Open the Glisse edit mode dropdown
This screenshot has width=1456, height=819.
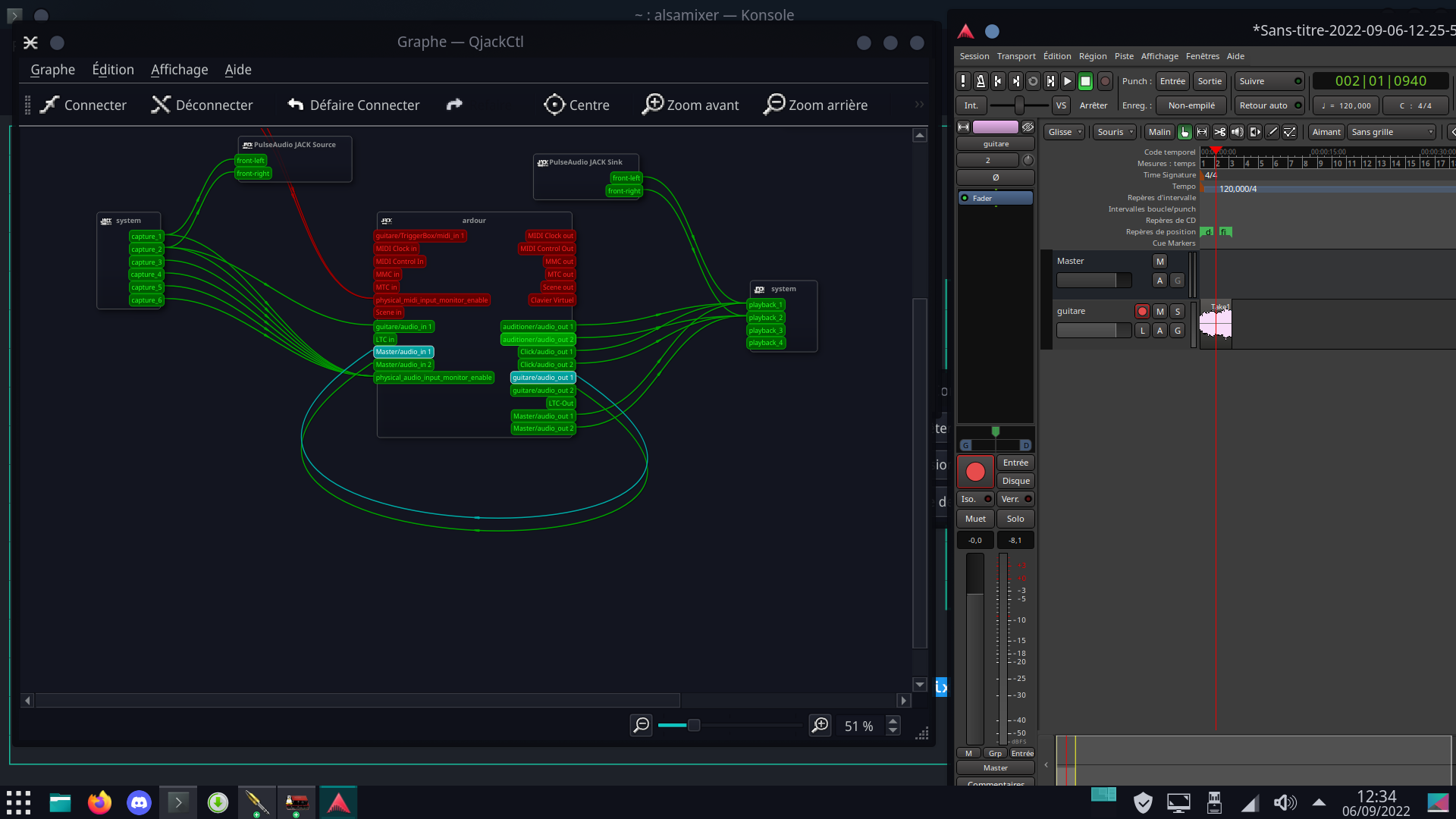pyautogui.click(x=1064, y=132)
